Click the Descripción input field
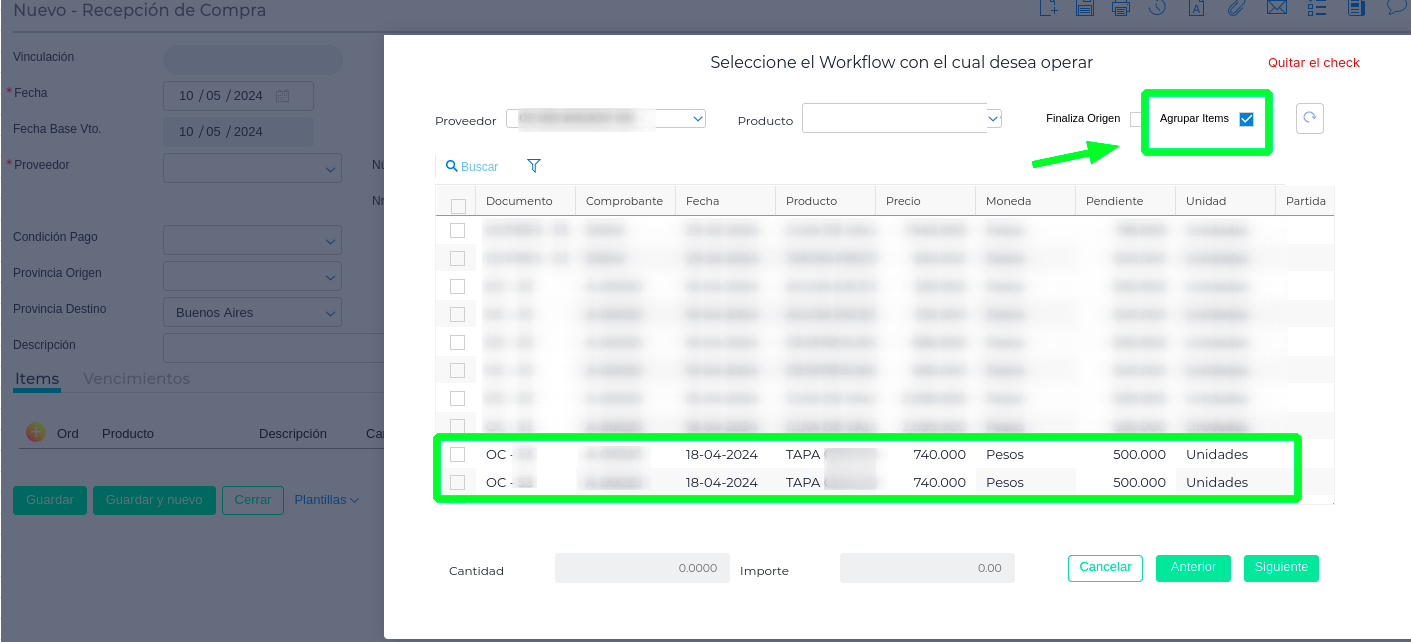Screen dimensions: 1411x642 [x=273, y=348]
